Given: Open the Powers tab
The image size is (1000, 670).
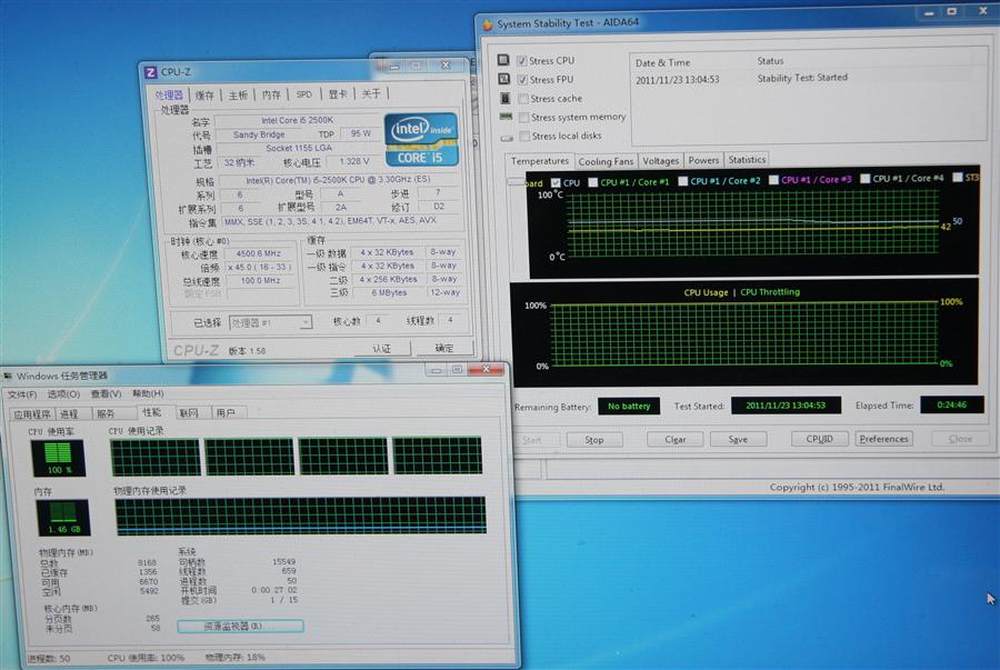Looking at the screenshot, I should [x=703, y=160].
